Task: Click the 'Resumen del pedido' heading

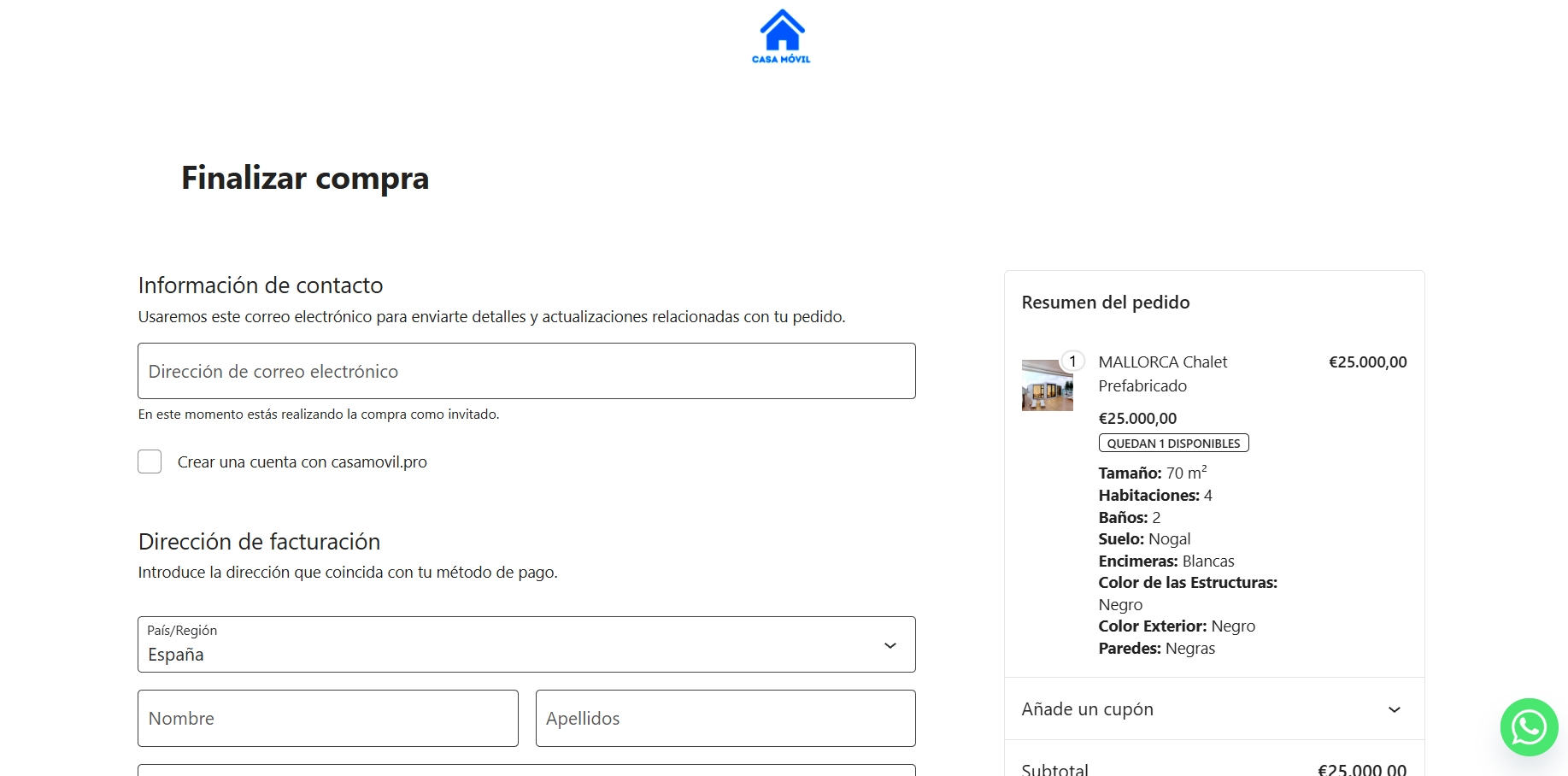Action: click(x=1105, y=303)
